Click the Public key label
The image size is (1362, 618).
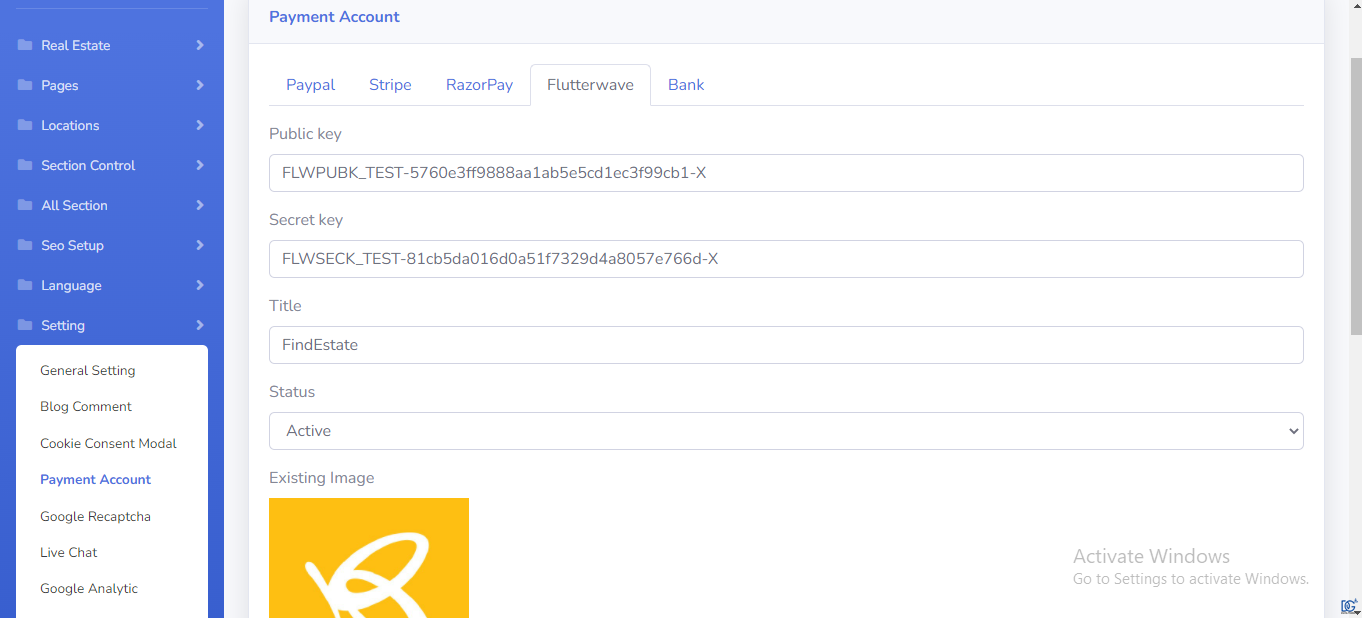(x=305, y=134)
